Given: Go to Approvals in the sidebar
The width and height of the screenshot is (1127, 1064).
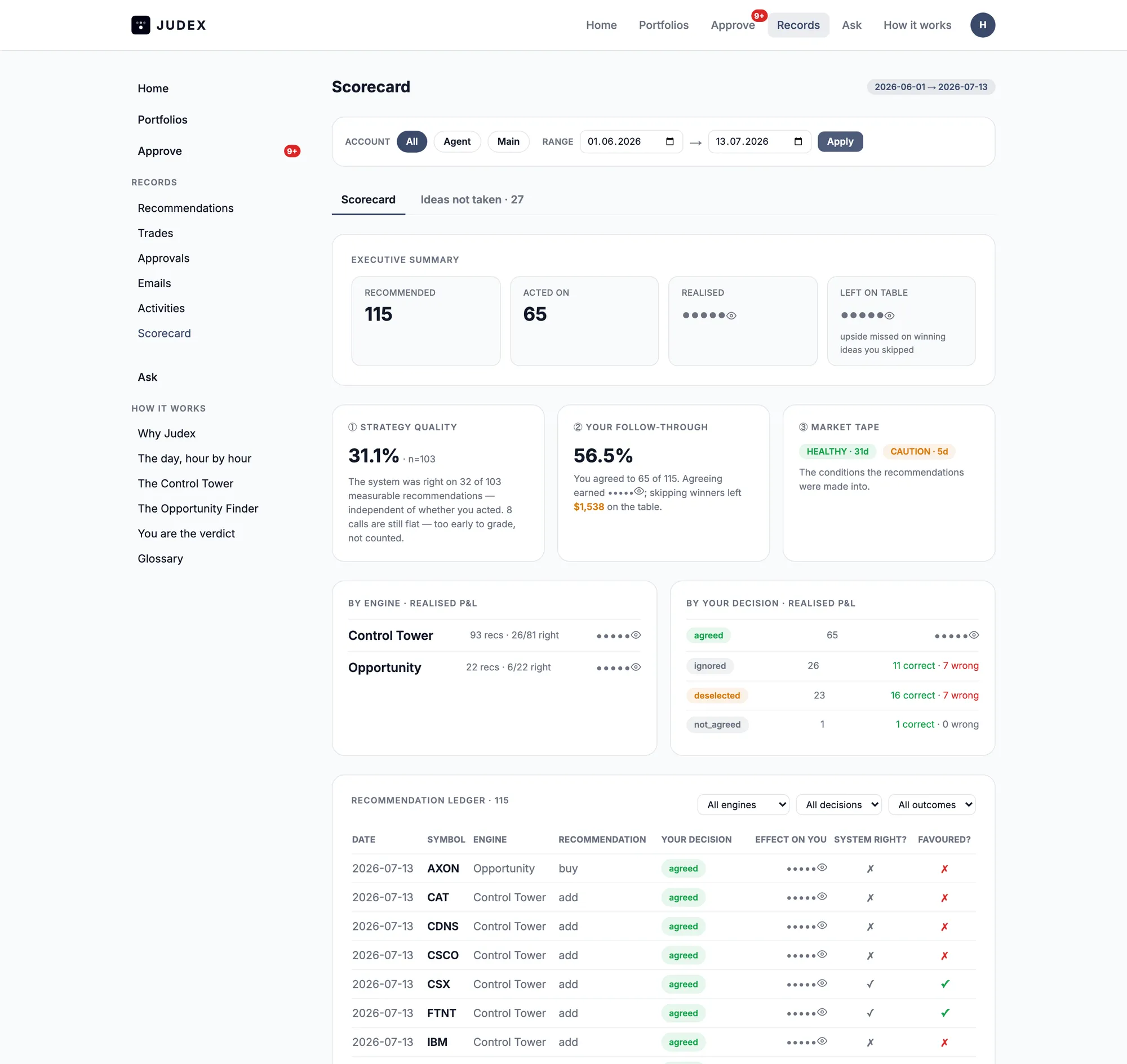Looking at the screenshot, I should (163, 258).
